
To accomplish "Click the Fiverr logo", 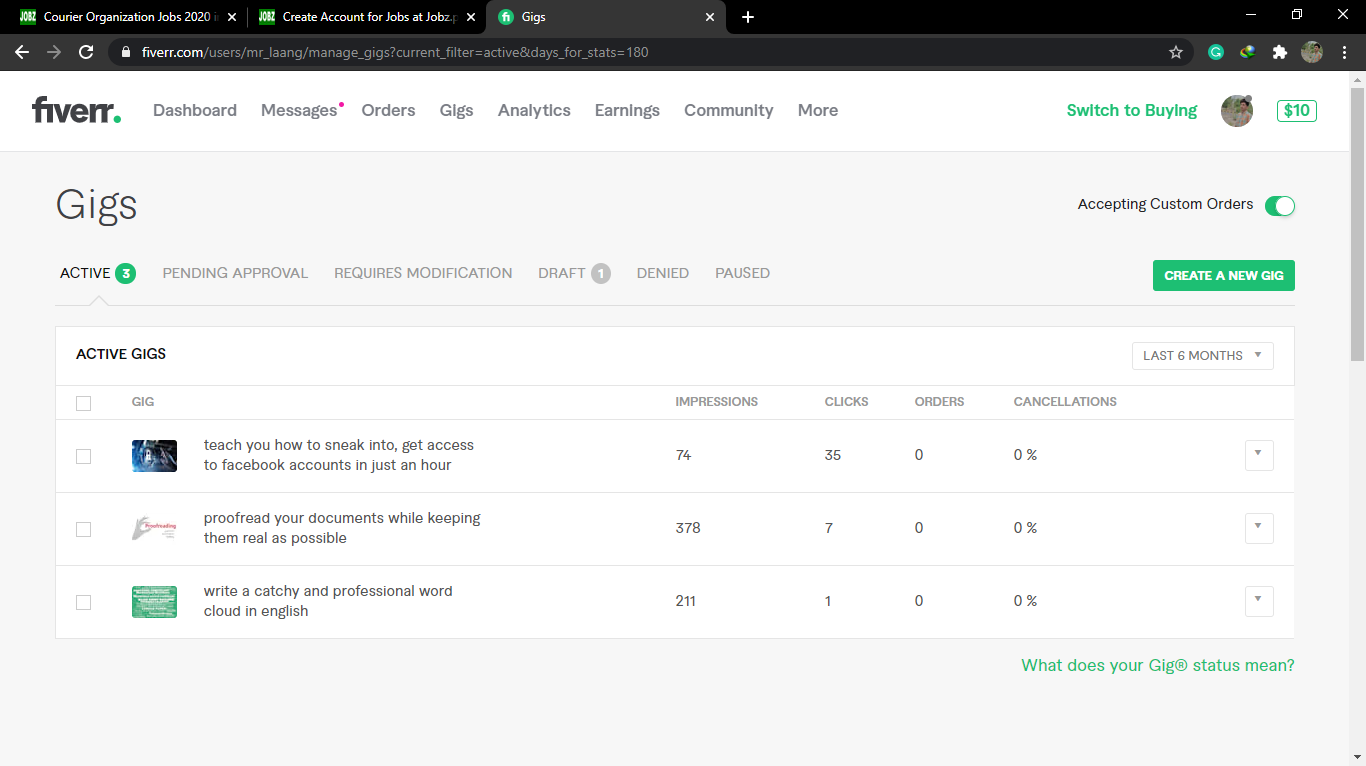I will coord(76,110).
